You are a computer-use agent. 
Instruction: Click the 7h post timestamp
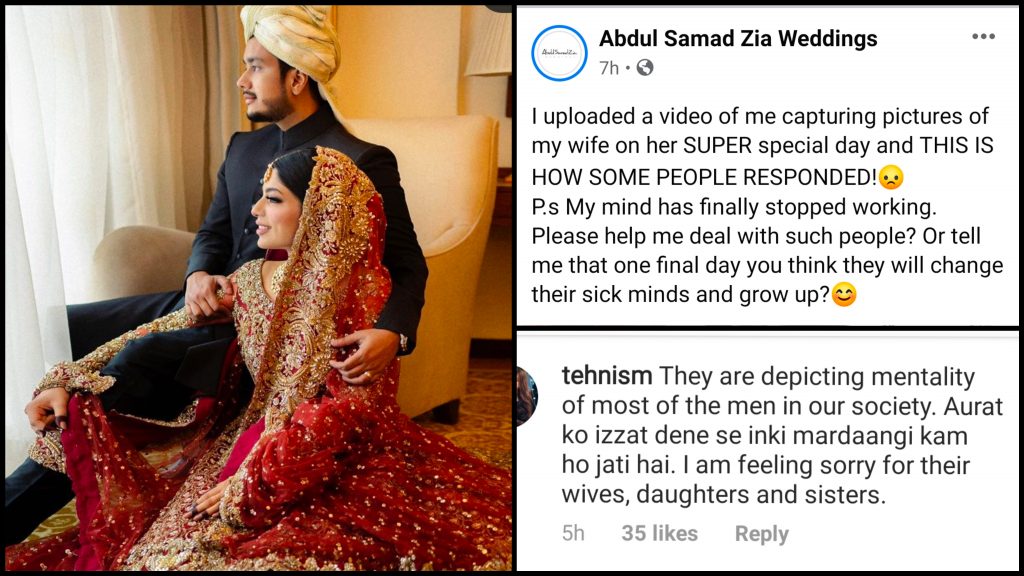pos(609,68)
